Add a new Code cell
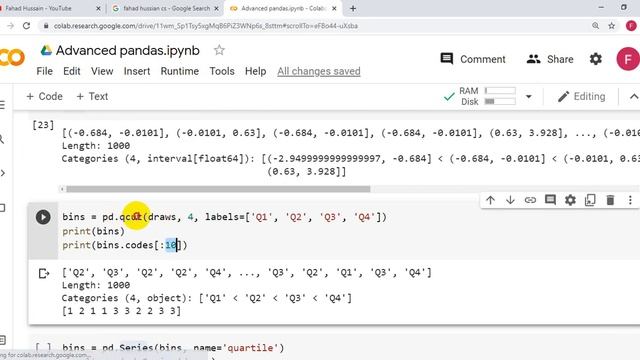The width and height of the screenshot is (640, 360). pyautogui.click(x=44, y=97)
